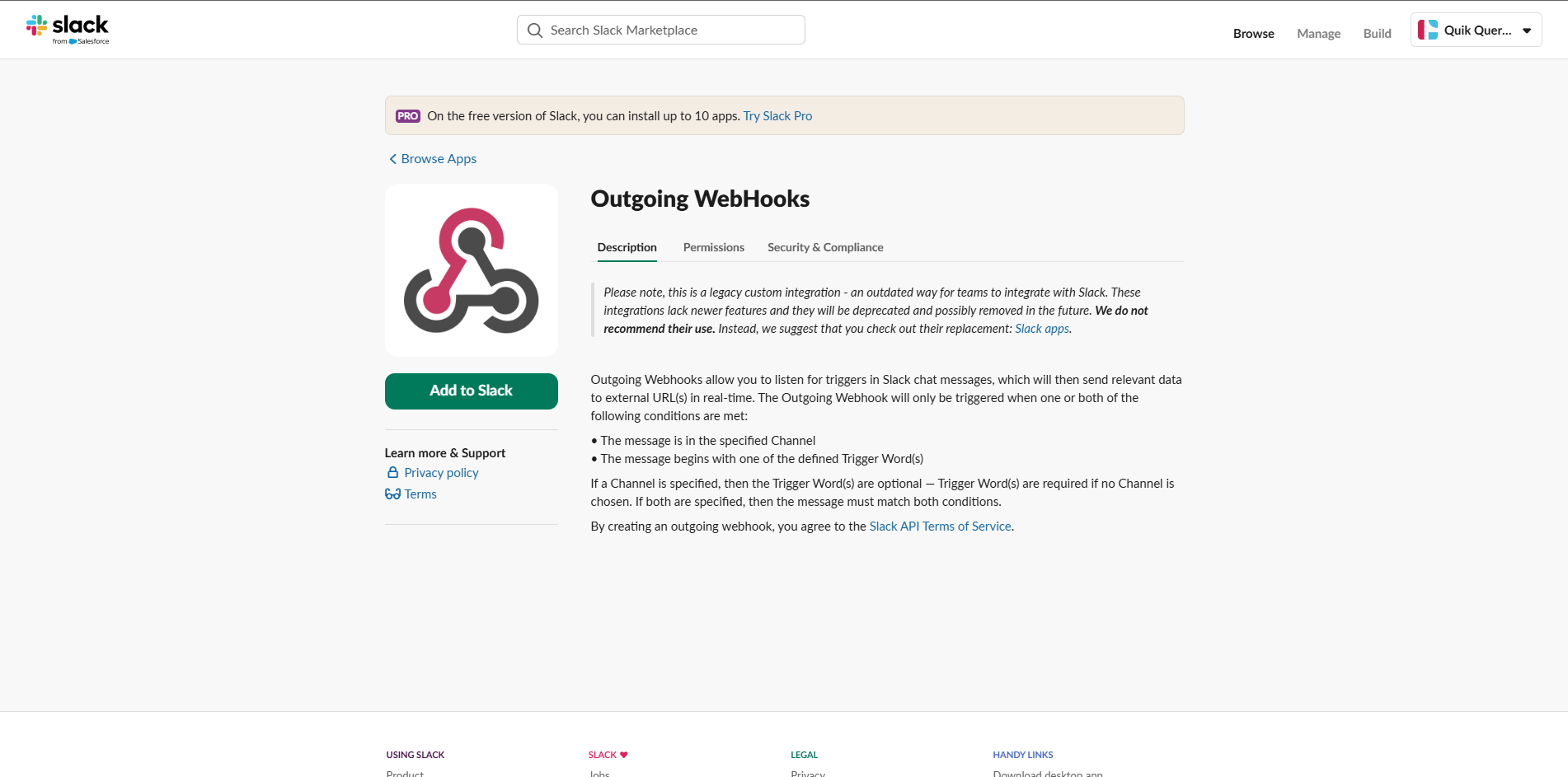1568x777 pixels.
Task: Open the Permissions tab
Action: click(x=714, y=247)
